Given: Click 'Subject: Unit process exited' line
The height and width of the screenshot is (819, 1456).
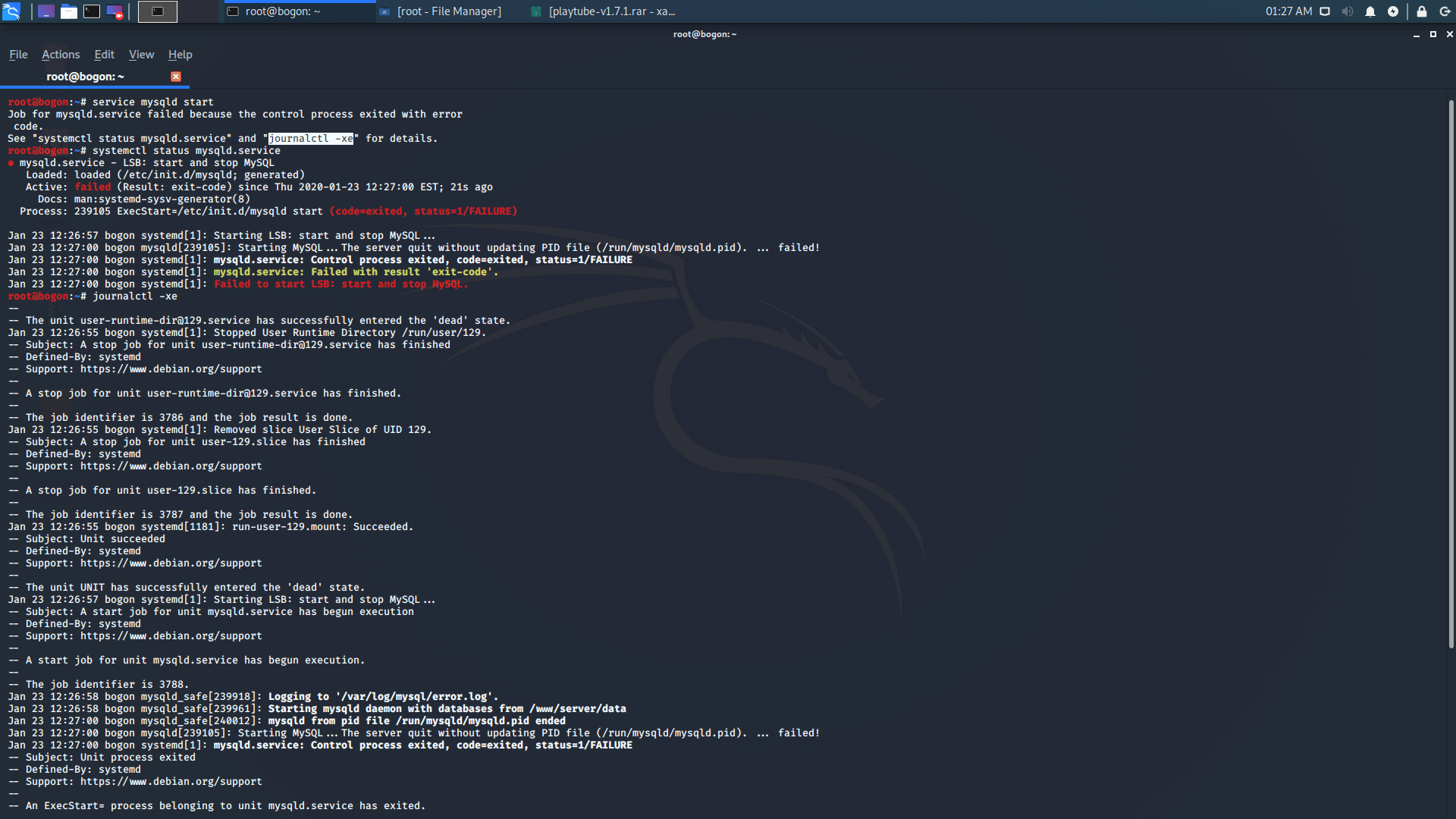Looking at the screenshot, I should coord(102,758).
